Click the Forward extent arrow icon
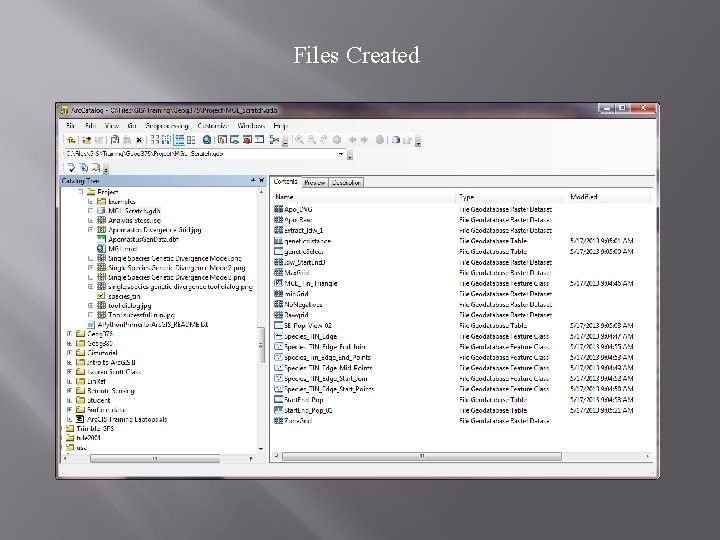 tap(365, 140)
